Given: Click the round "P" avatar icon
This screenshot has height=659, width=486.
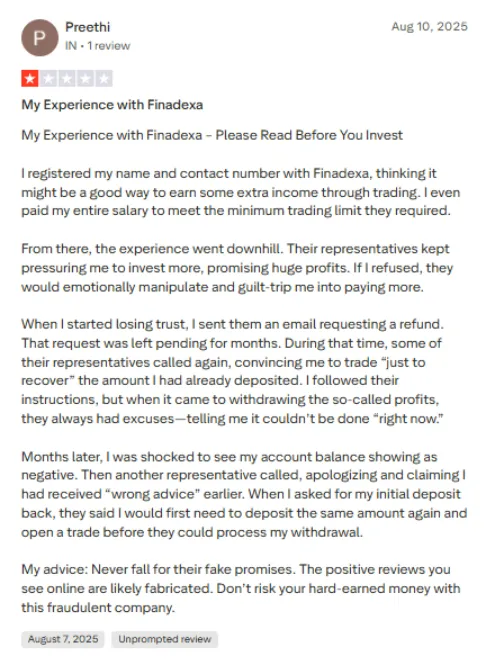Looking at the screenshot, I should point(40,37).
